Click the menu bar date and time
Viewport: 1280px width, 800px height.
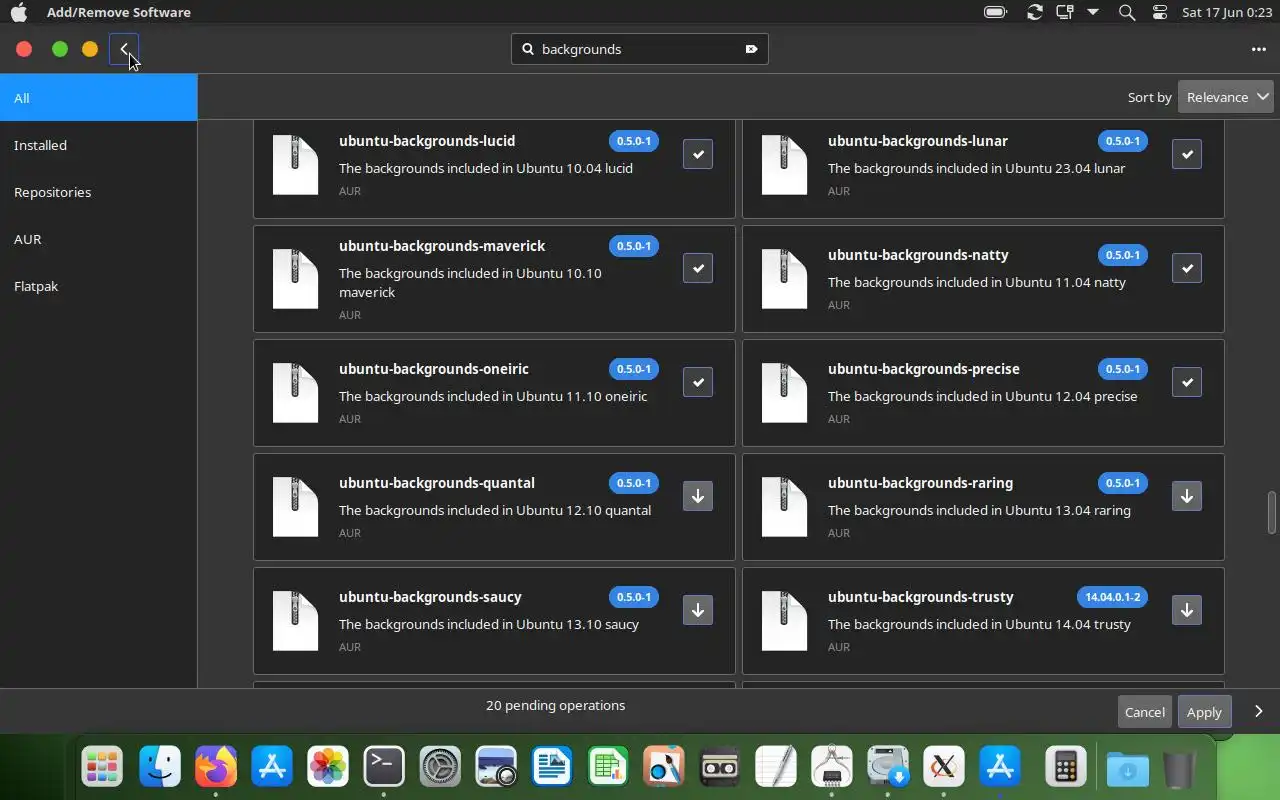coord(1225,12)
